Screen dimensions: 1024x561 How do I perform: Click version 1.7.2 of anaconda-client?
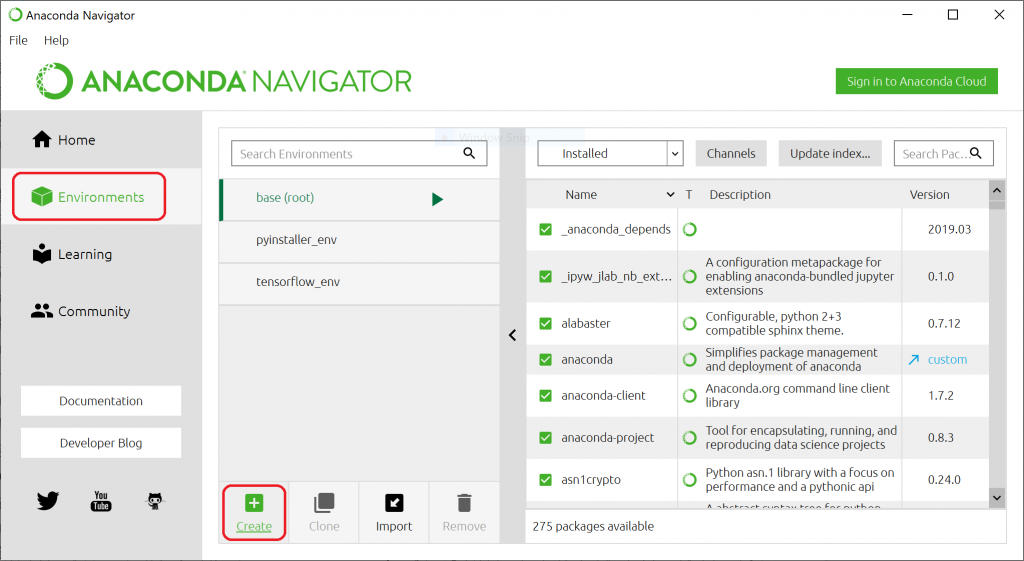coord(940,395)
